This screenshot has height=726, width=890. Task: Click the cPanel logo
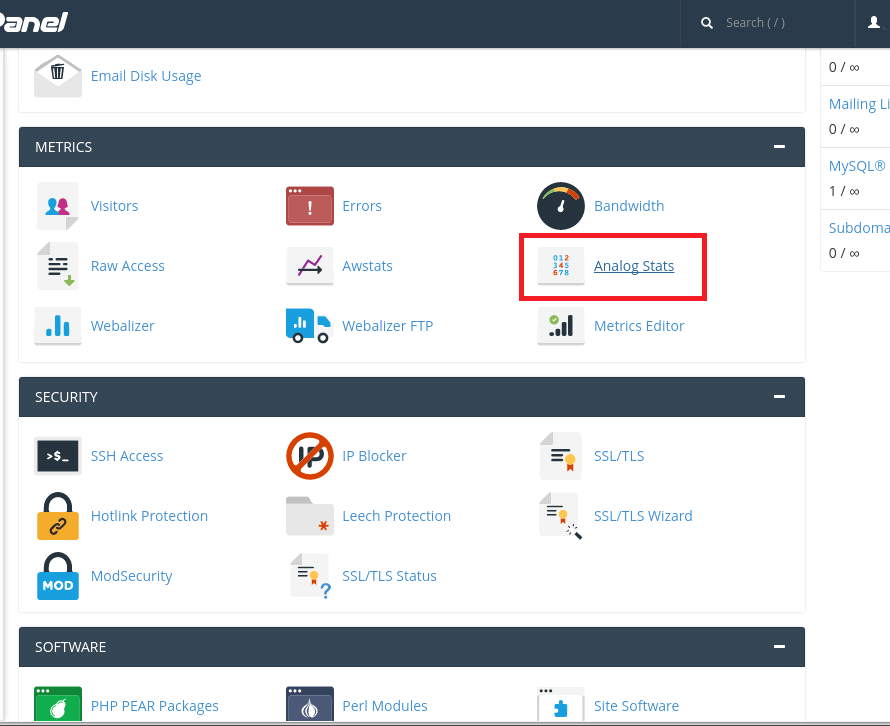click(32, 22)
